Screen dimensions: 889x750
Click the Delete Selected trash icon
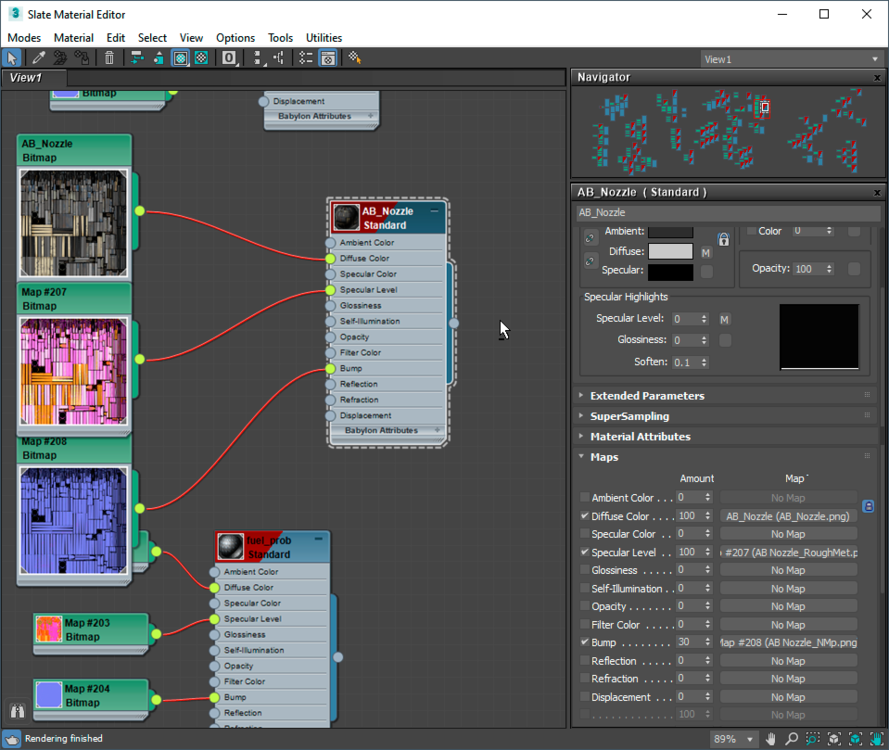109,59
